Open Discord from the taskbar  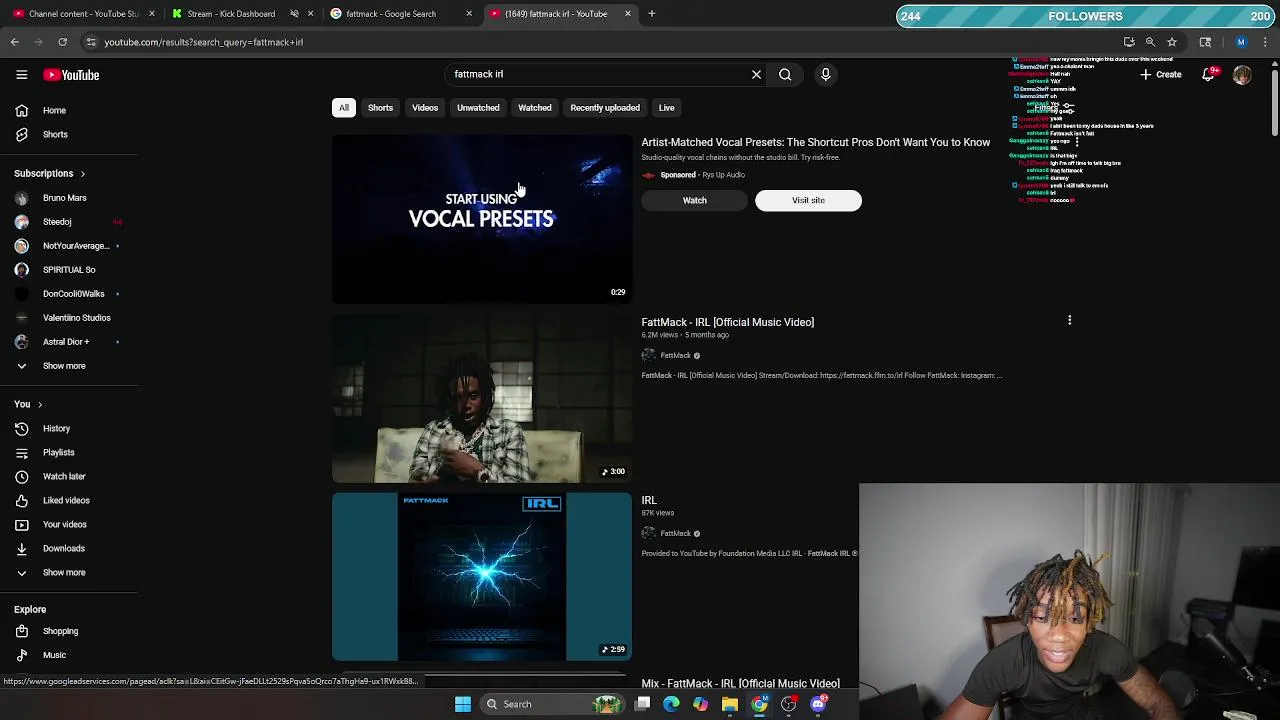coord(819,704)
